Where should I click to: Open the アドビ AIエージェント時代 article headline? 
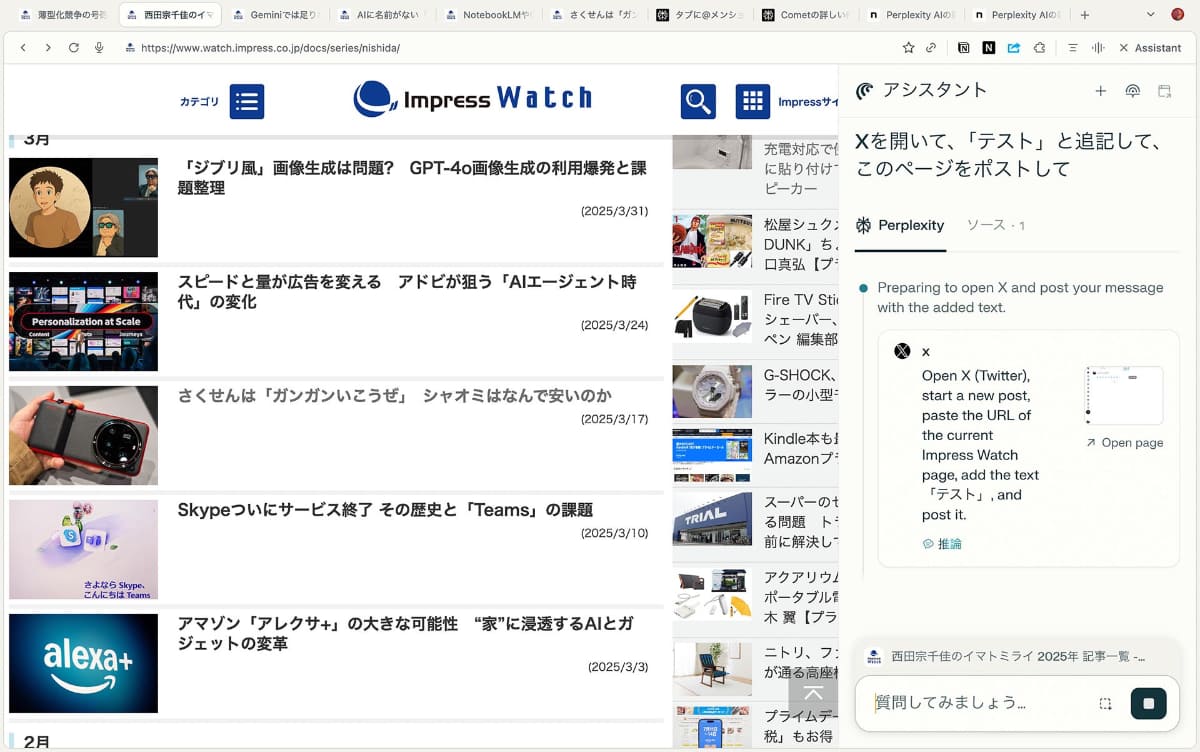(407, 292)
